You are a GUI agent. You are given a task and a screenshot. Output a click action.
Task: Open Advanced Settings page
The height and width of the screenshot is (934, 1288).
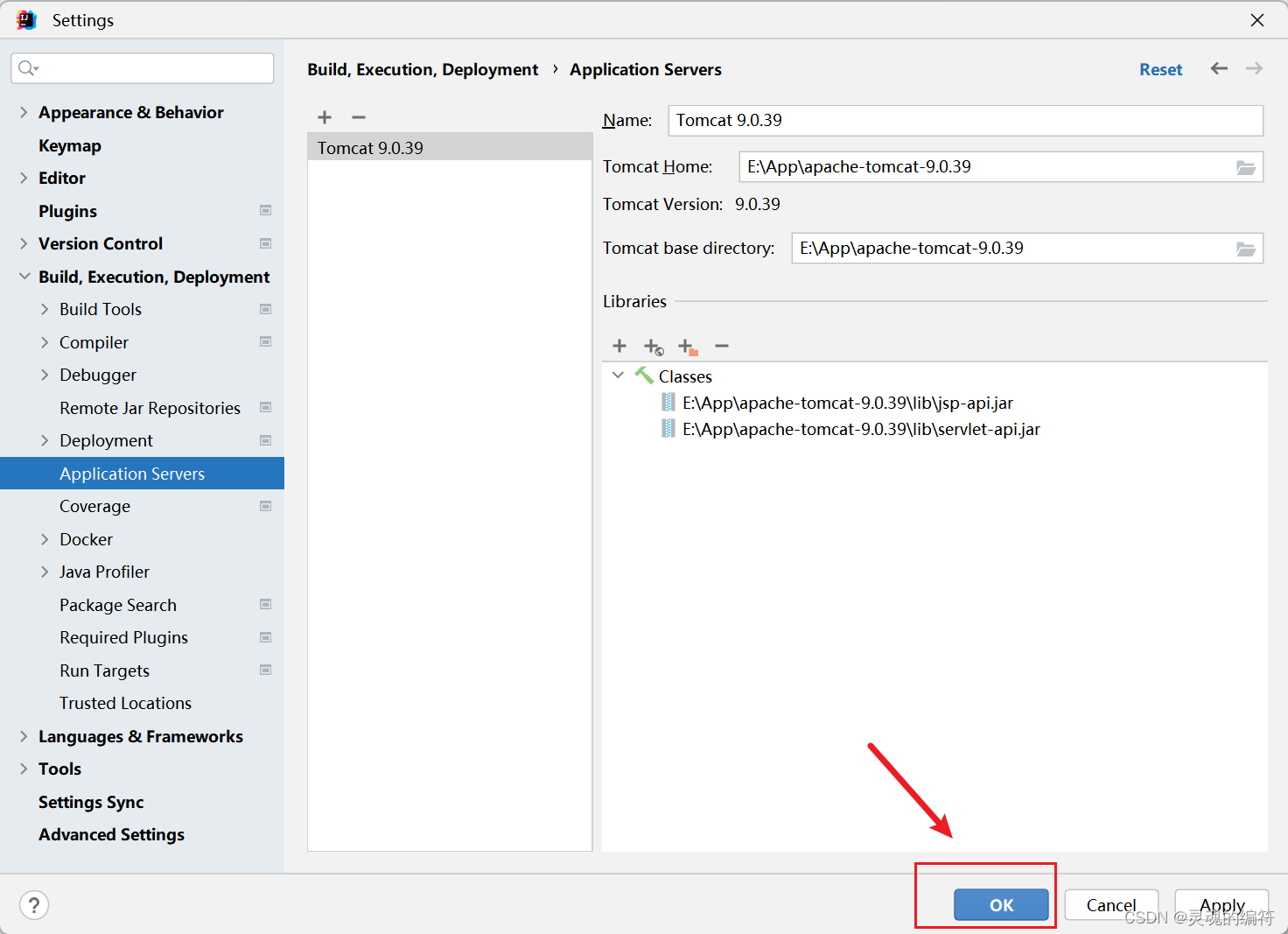click(x=111, y=834)
